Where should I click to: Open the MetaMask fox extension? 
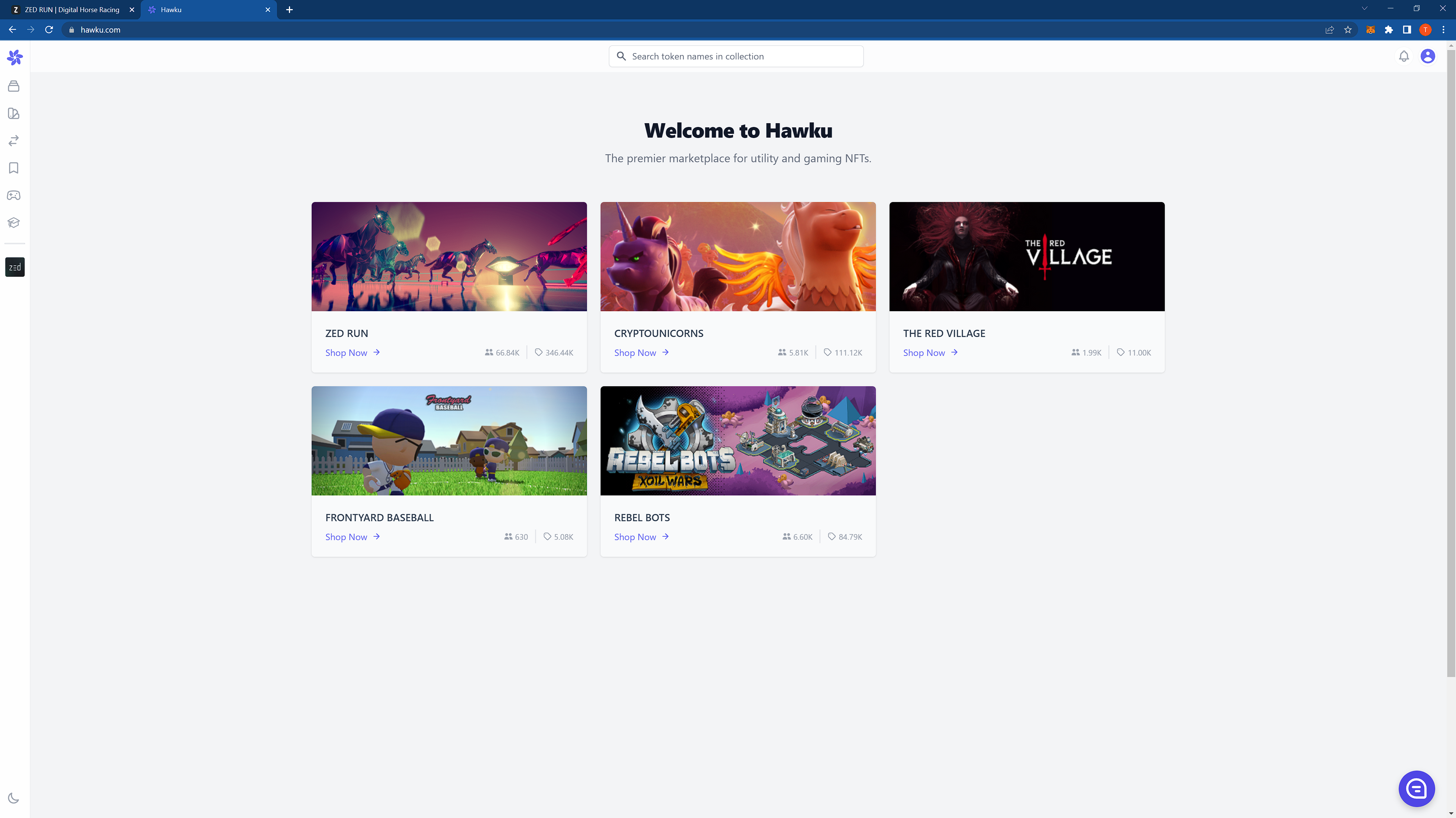coord(1371,30)
